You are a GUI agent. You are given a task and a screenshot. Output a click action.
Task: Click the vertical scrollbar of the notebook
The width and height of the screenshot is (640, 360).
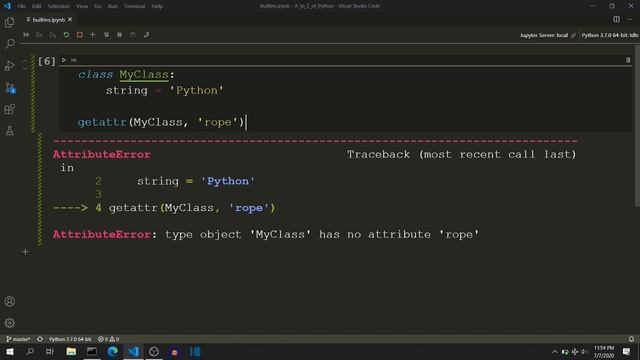tap(637, 127)
